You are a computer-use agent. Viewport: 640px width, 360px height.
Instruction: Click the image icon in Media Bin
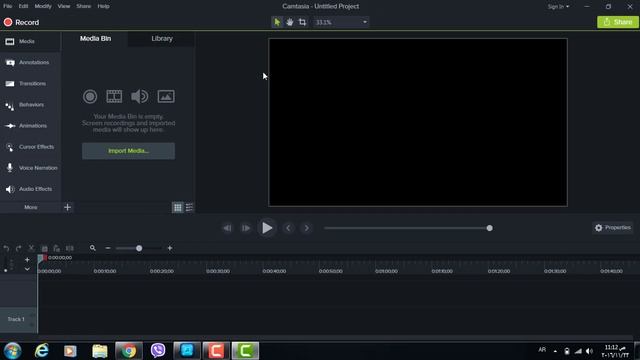click(166, 96)
